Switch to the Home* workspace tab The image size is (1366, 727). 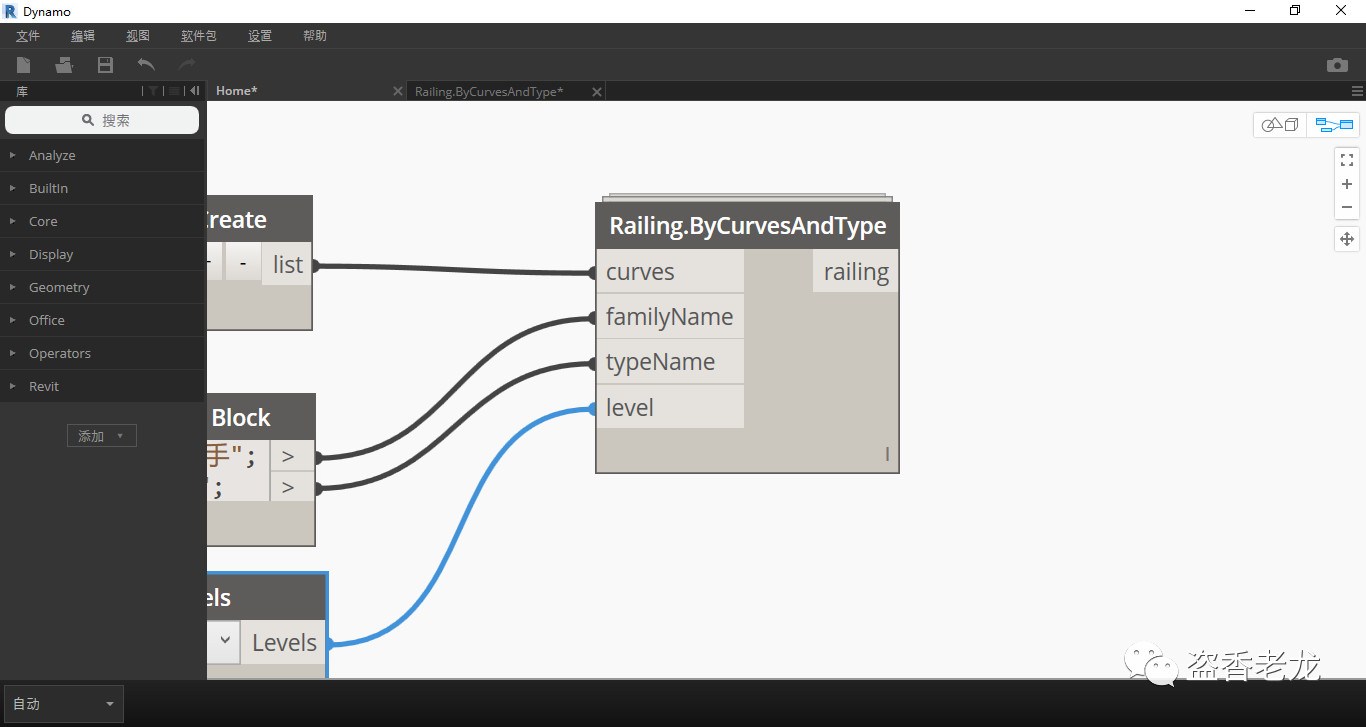coord(307,91)
